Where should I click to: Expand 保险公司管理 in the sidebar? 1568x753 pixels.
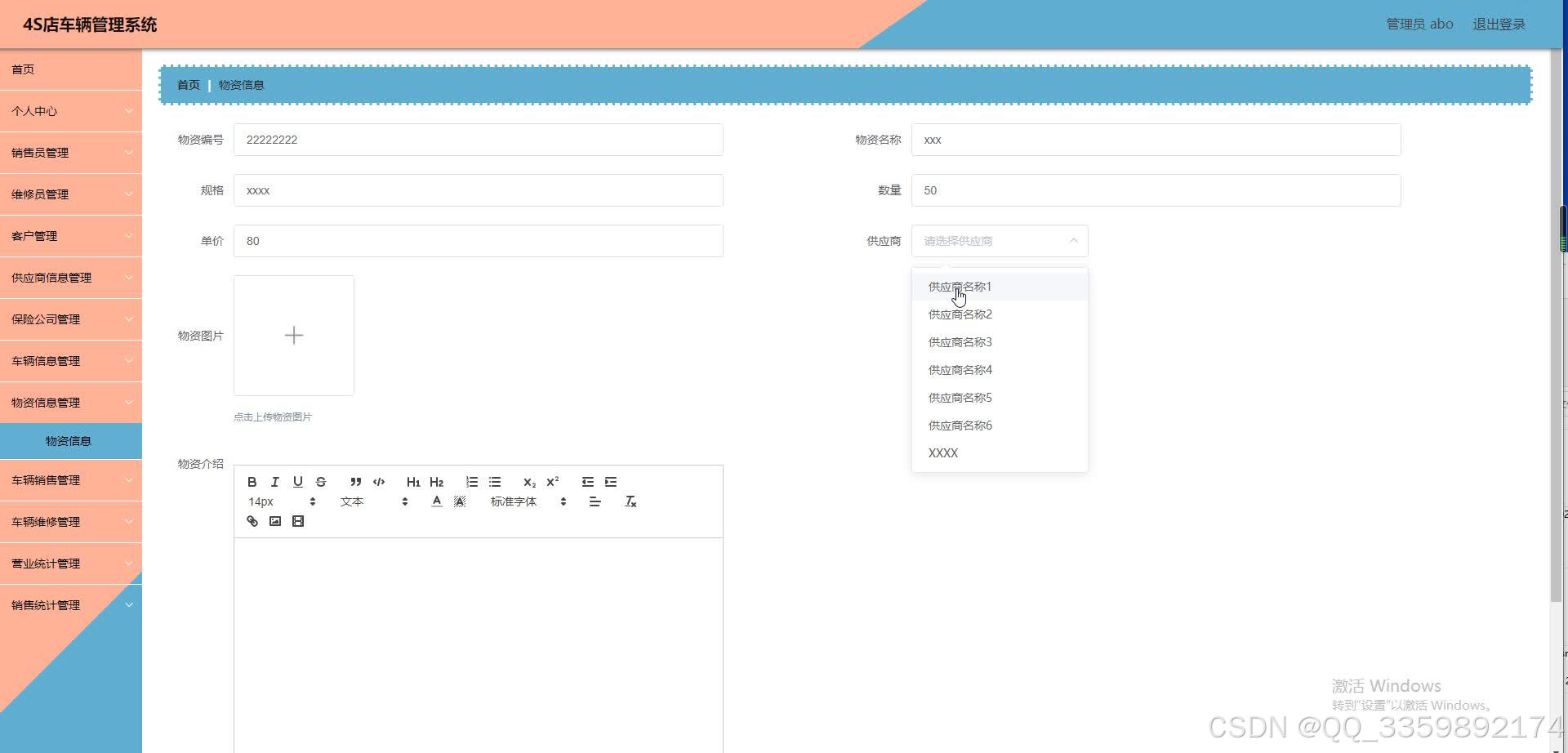pyautogui.click(x=71, y=319)
